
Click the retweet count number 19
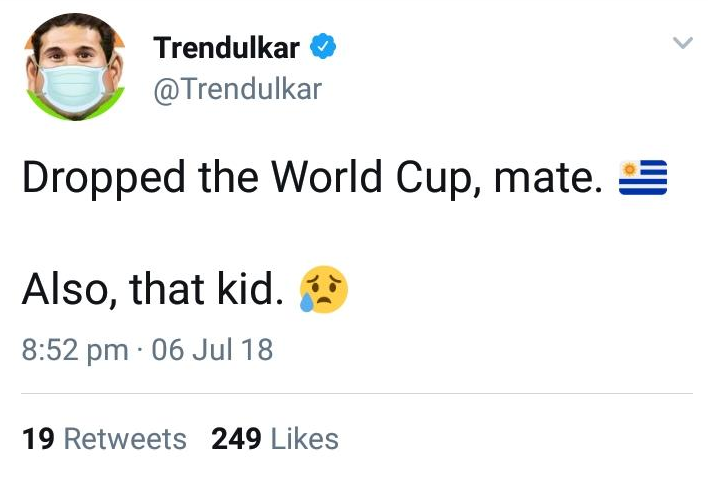coord(38,438)
